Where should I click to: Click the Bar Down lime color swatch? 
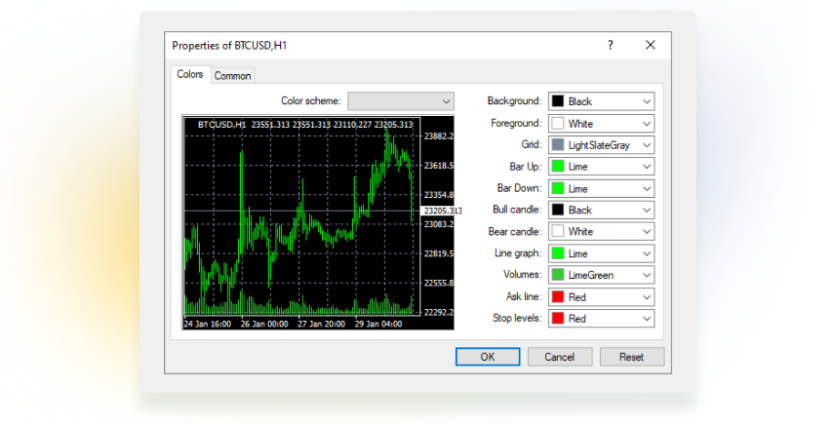click(557, 188)
